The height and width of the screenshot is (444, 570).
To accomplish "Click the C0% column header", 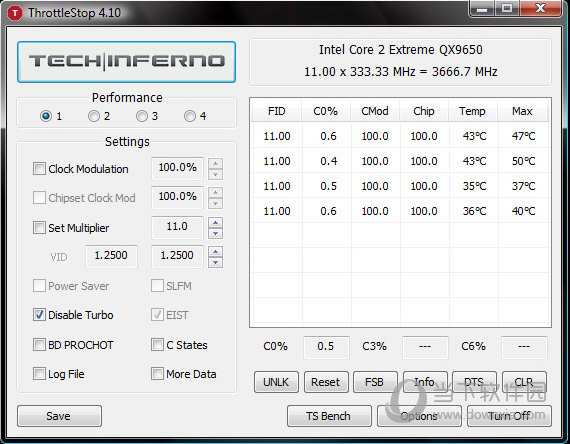I will point(326,111).
